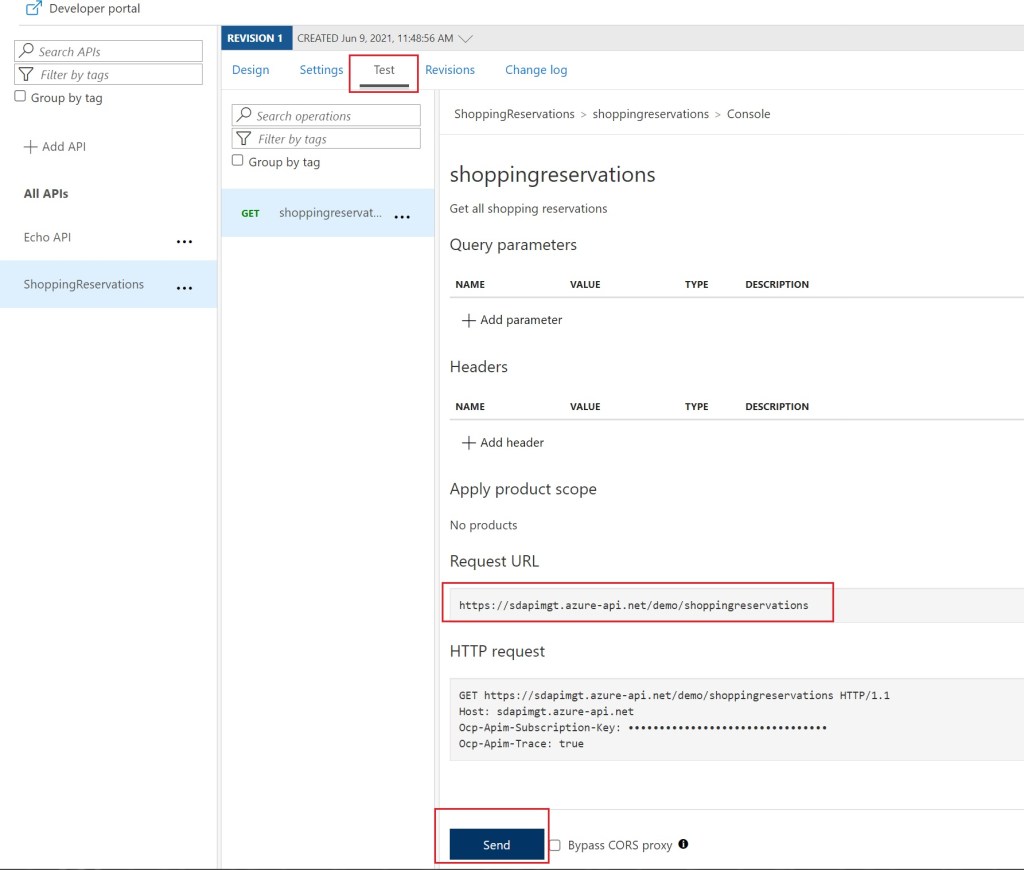Screen dimensions: 1024x870
Task: Click the plus icon for Add header
Action: point(468,443)
